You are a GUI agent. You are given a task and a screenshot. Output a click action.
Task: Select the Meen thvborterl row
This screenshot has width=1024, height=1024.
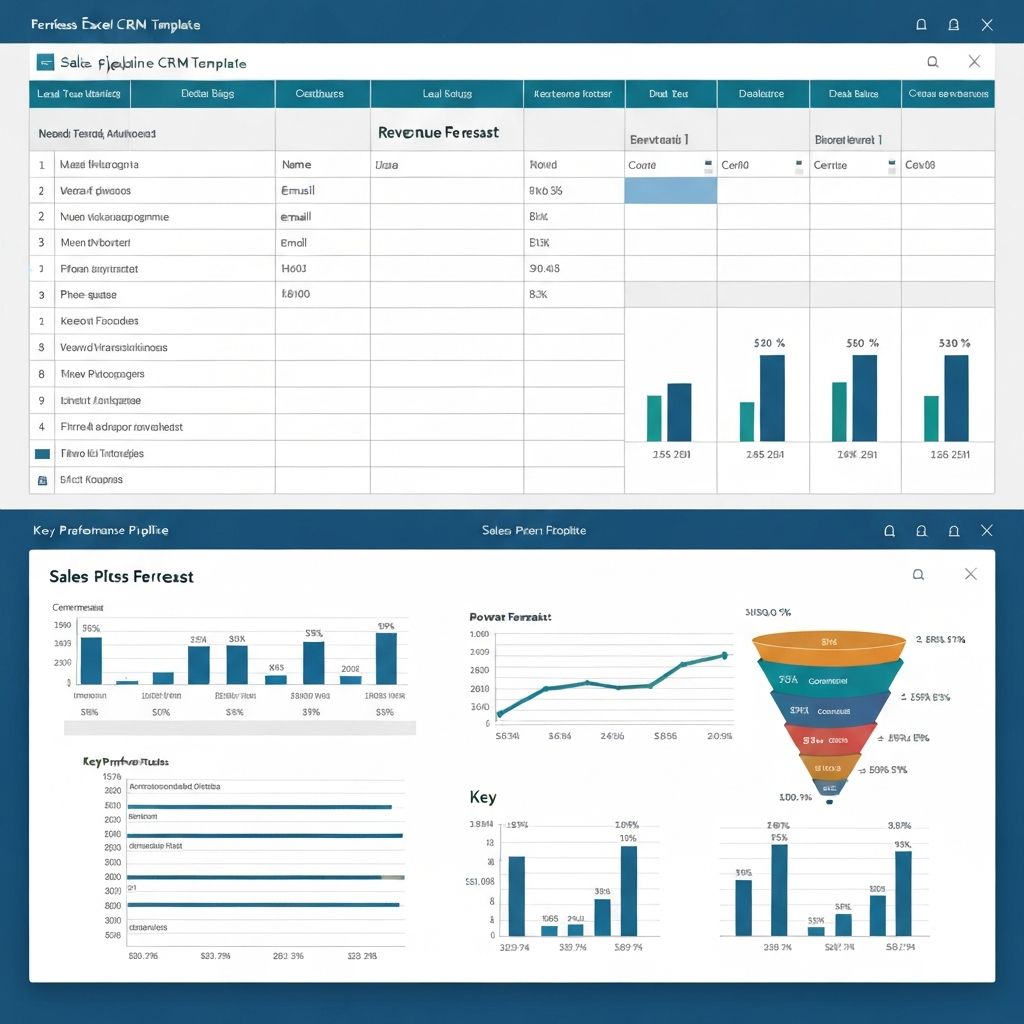coord(152,243)
